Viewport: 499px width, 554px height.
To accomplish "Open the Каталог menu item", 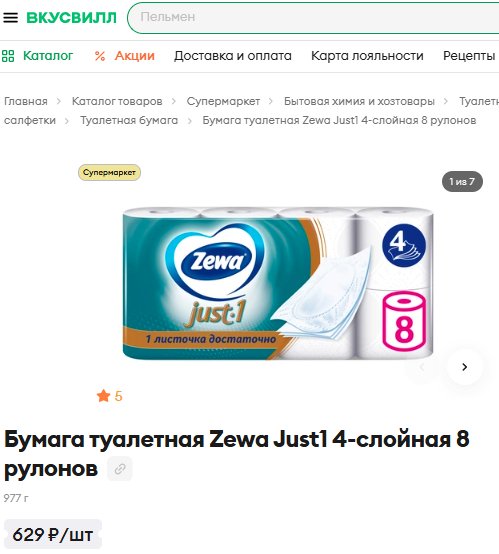I will 48,56.
